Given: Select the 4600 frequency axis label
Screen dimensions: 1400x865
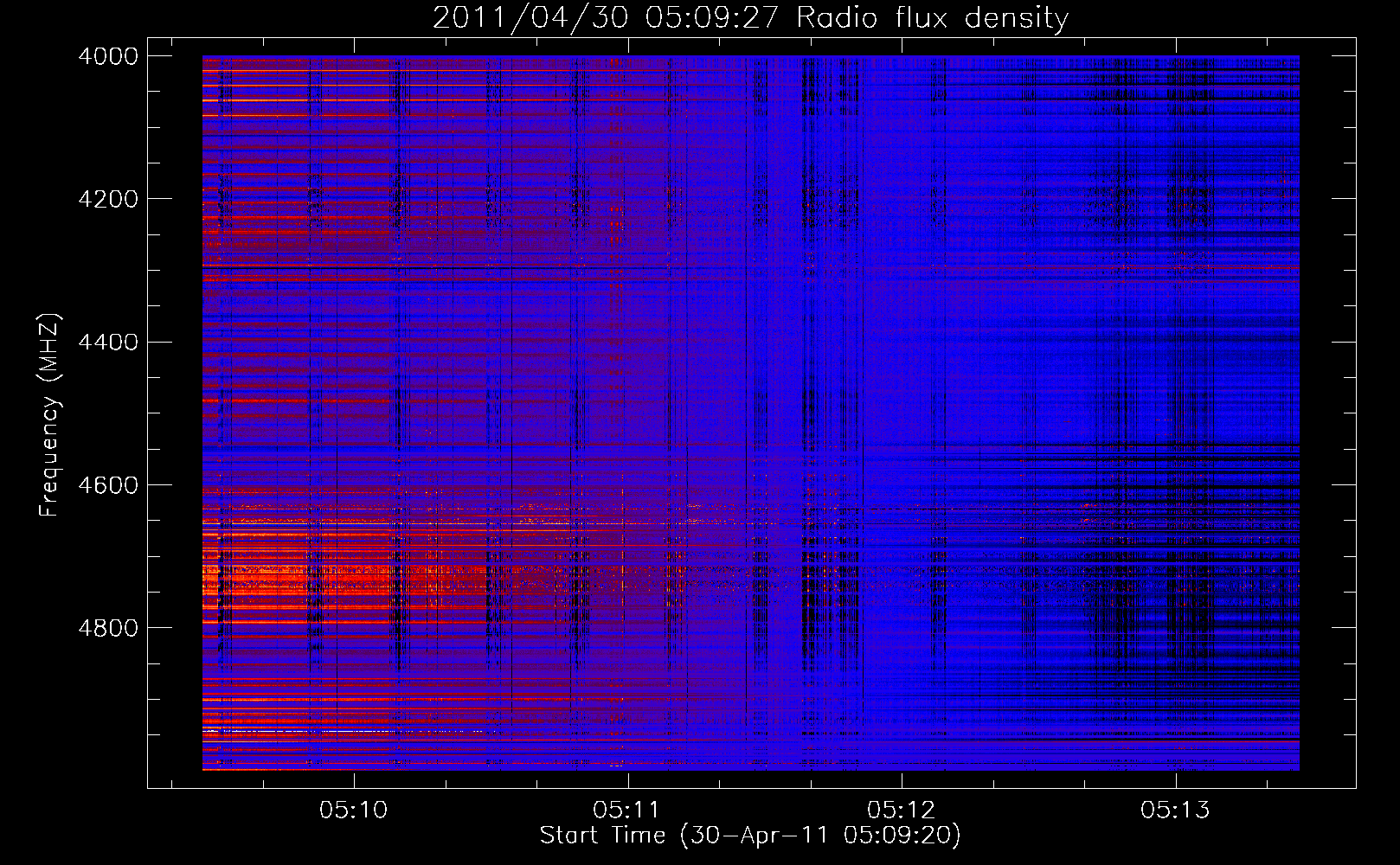Looking at the screenshot, I should pyautogui.click(x=108, y=485).
